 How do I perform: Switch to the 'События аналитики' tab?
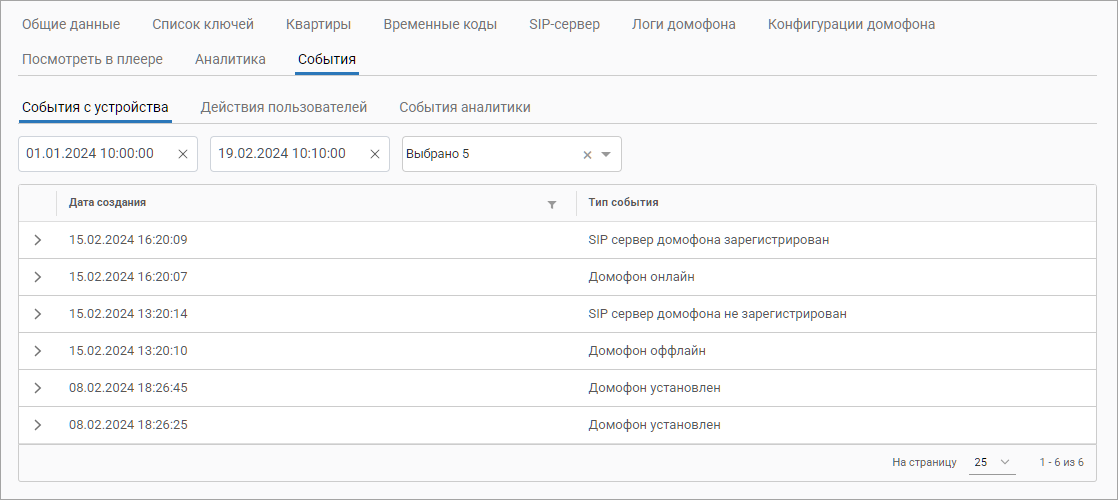(464, 107)
